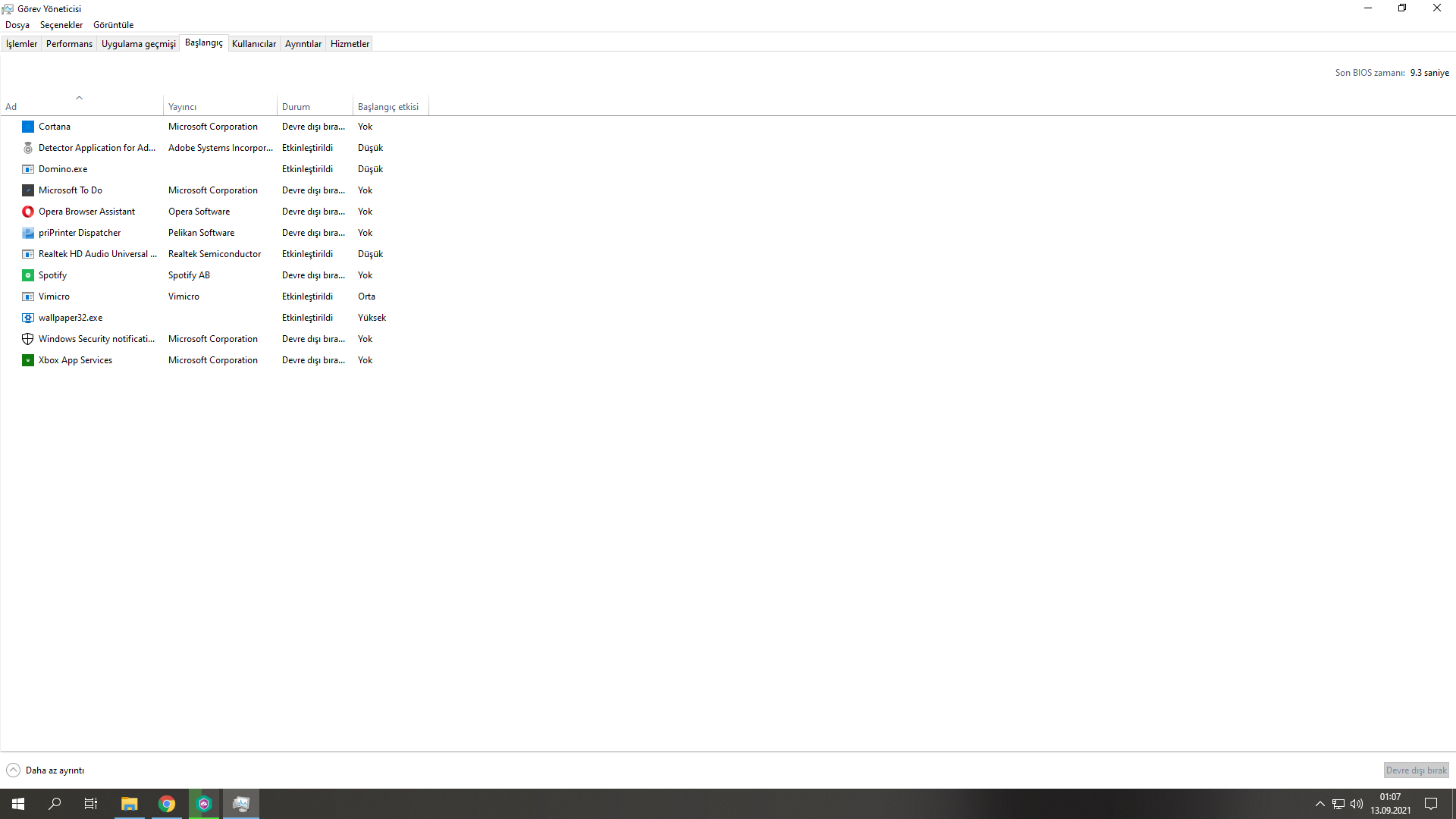Viewport: 1456px width, 819px height.
Task: Open the Windows Start menu
Action: [x=18, y=804]
